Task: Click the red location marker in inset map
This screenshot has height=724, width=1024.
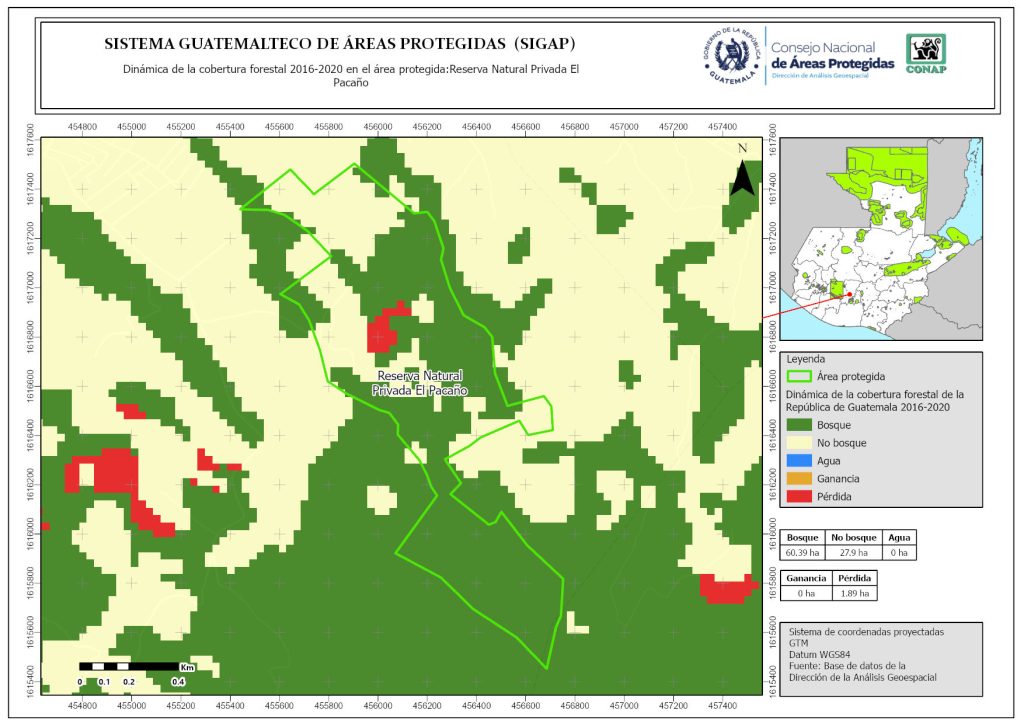Action: (x=849, y=294)
